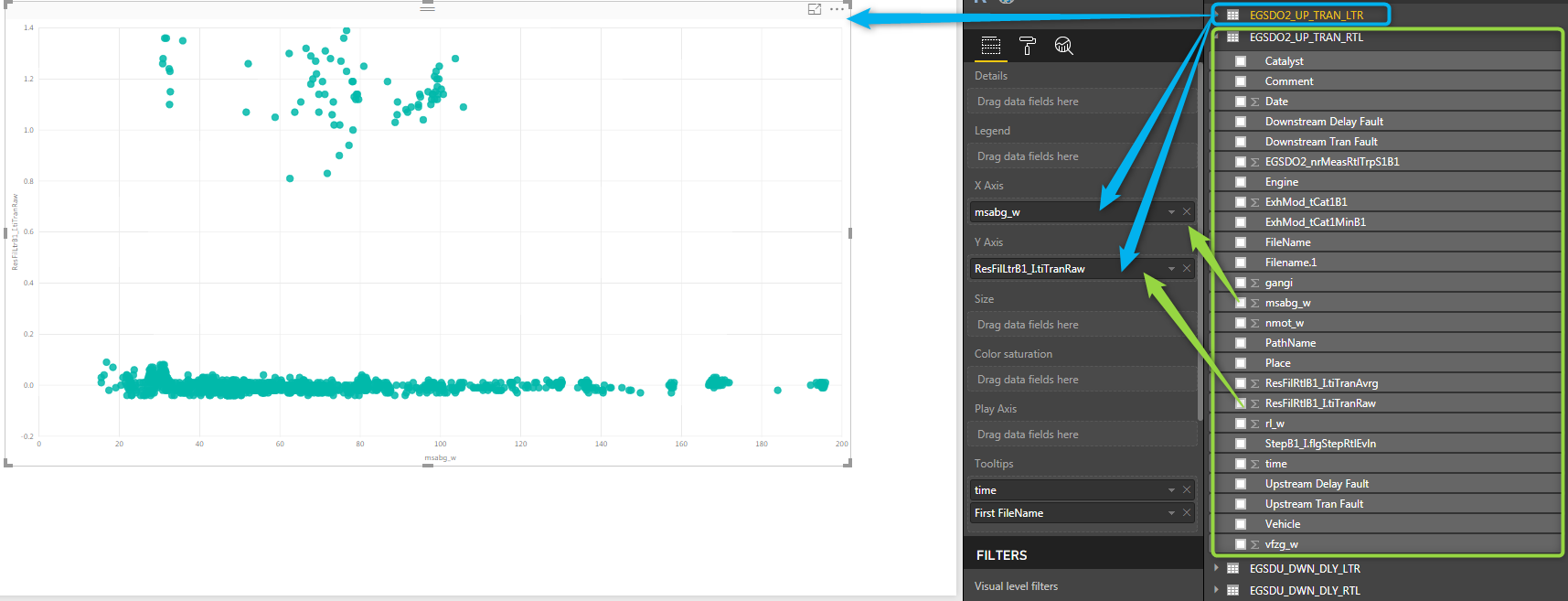Screen dimensions: 1568x601
Task: Expand the EGSDU_DWN_DLY_RTL table
Action: pyautogui.click(x=1216, y=591)
